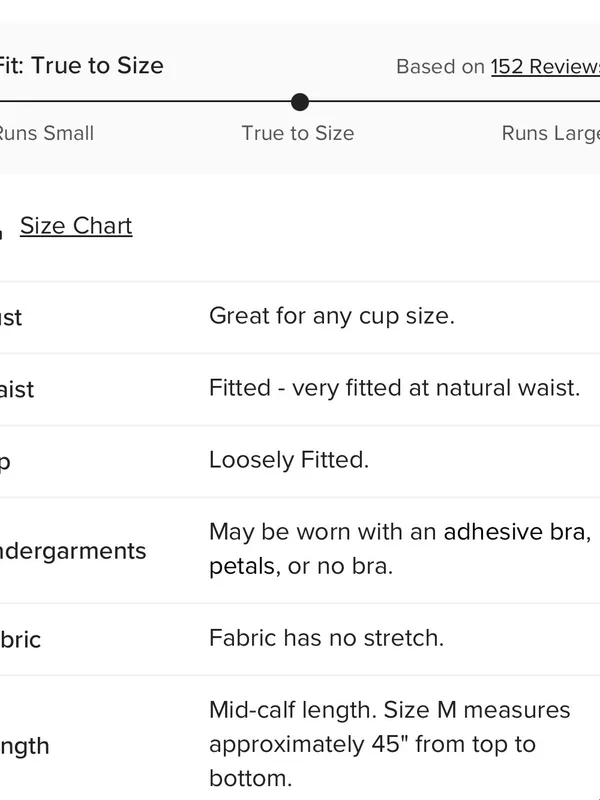Click the Mid-calf length description
The width and height of the screenshot is (600, 800).
(x=390, y=744)
